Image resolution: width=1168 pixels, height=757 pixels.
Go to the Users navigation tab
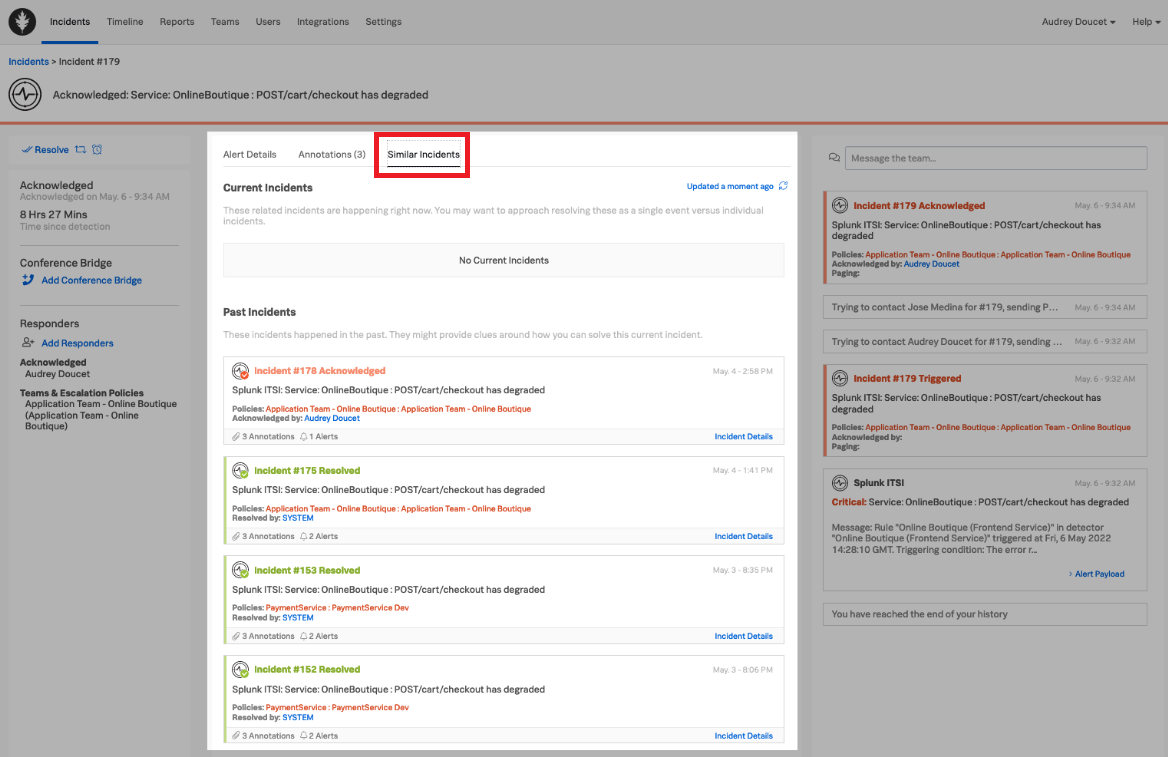coord(268,22)
